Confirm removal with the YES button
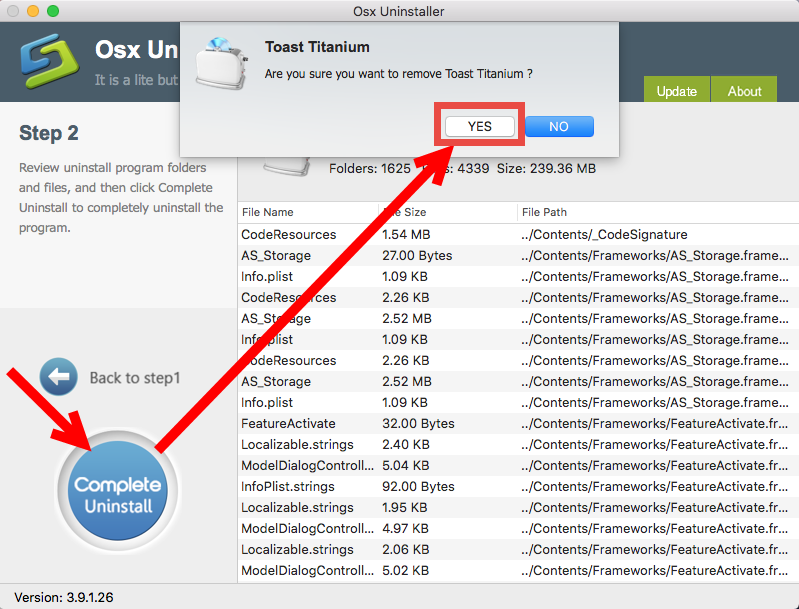This screenshot has width=799, height=609. tap(480, 126)
